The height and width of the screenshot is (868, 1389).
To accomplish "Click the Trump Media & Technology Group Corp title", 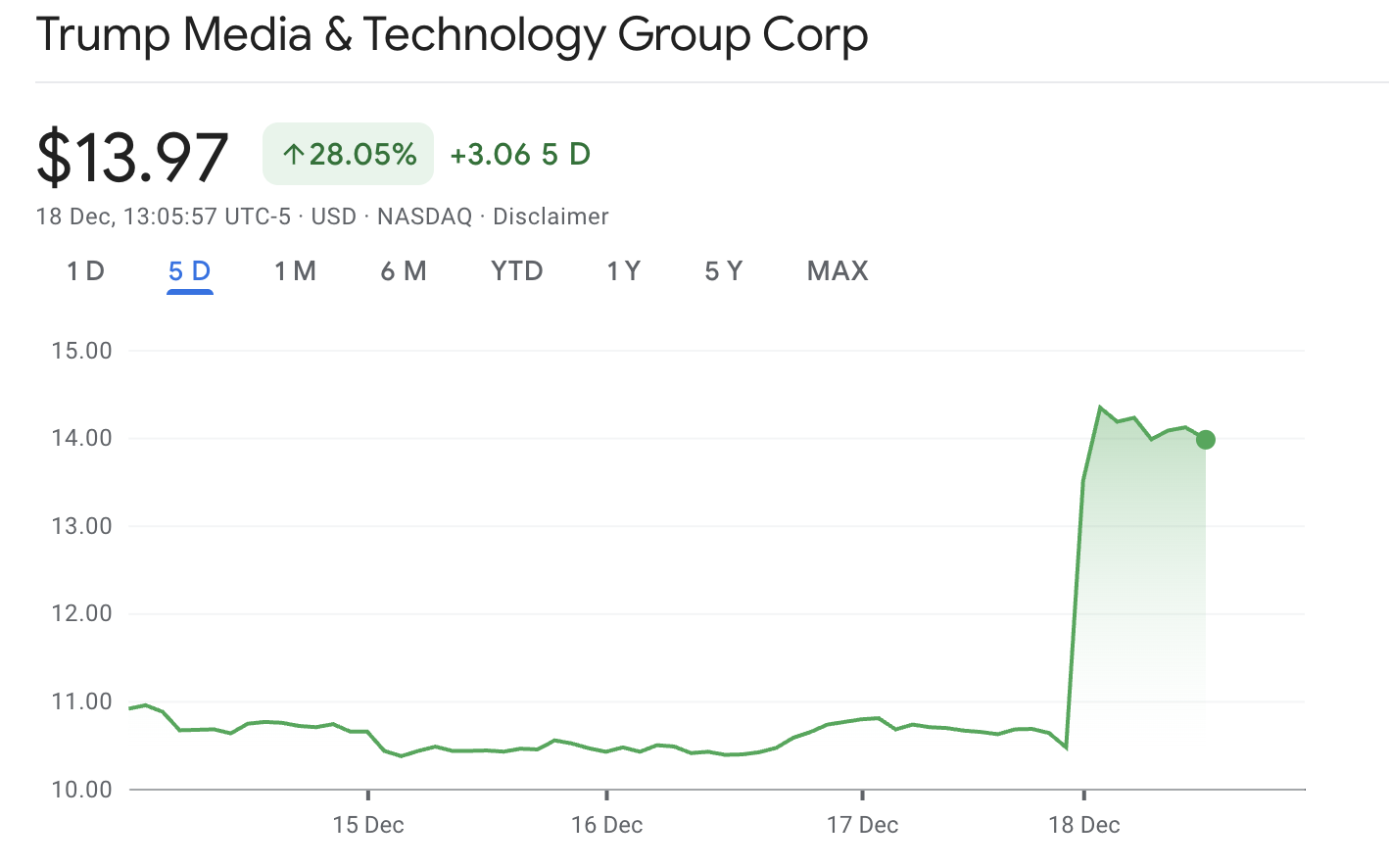I will click(x=452, y=35).
